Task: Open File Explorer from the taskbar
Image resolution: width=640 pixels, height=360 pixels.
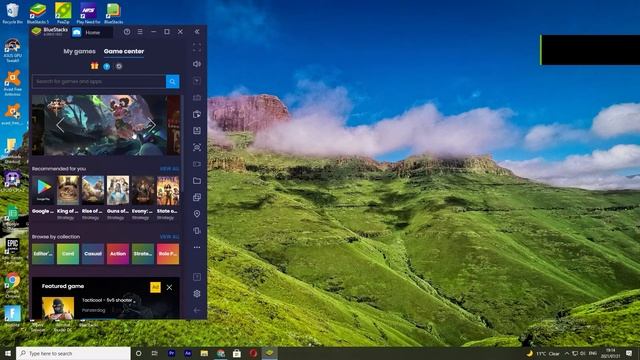Action: (x=204, y=353)
